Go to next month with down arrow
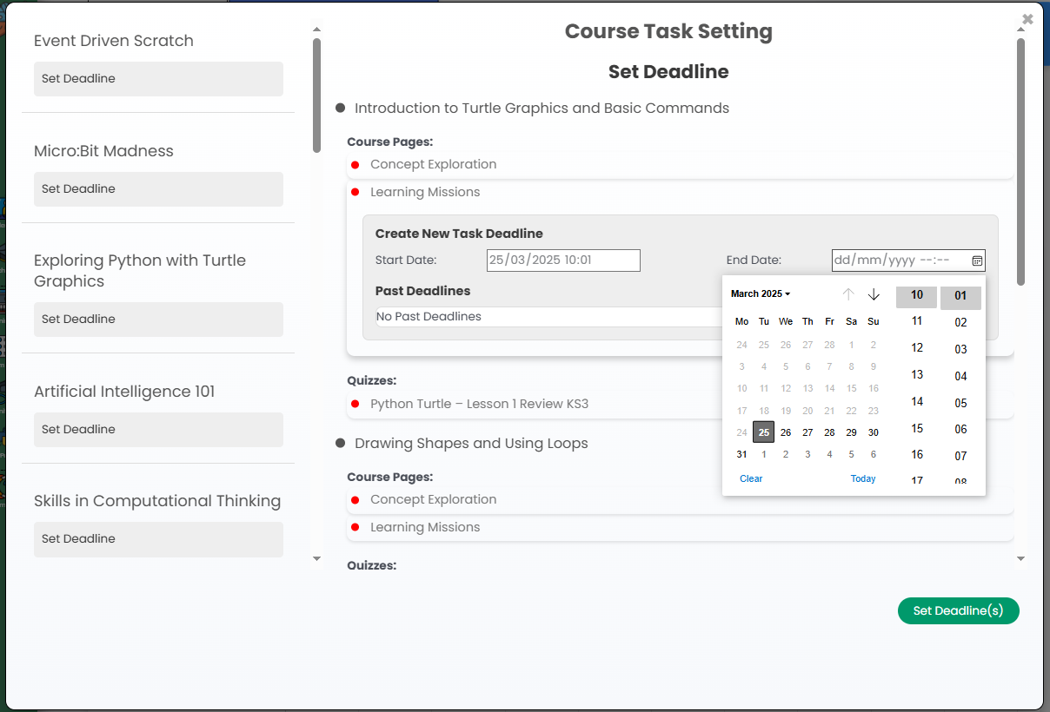The width and height of the screenshot is (1050, 712). click(874, 294)
